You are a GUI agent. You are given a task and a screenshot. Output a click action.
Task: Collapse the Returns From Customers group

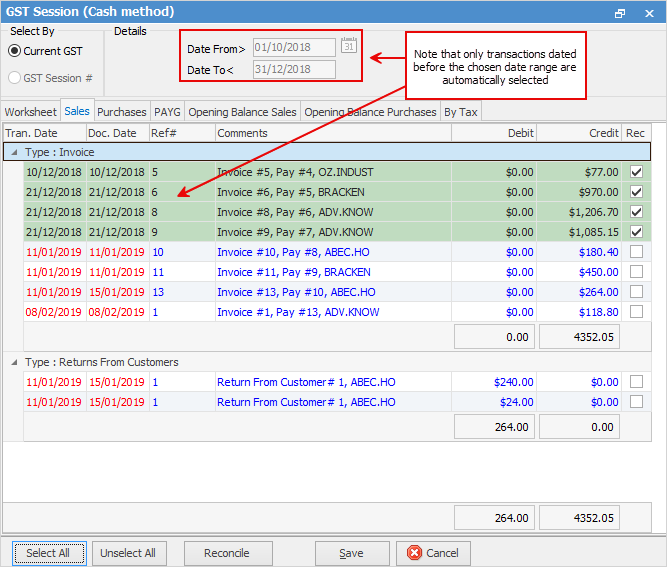14,362
